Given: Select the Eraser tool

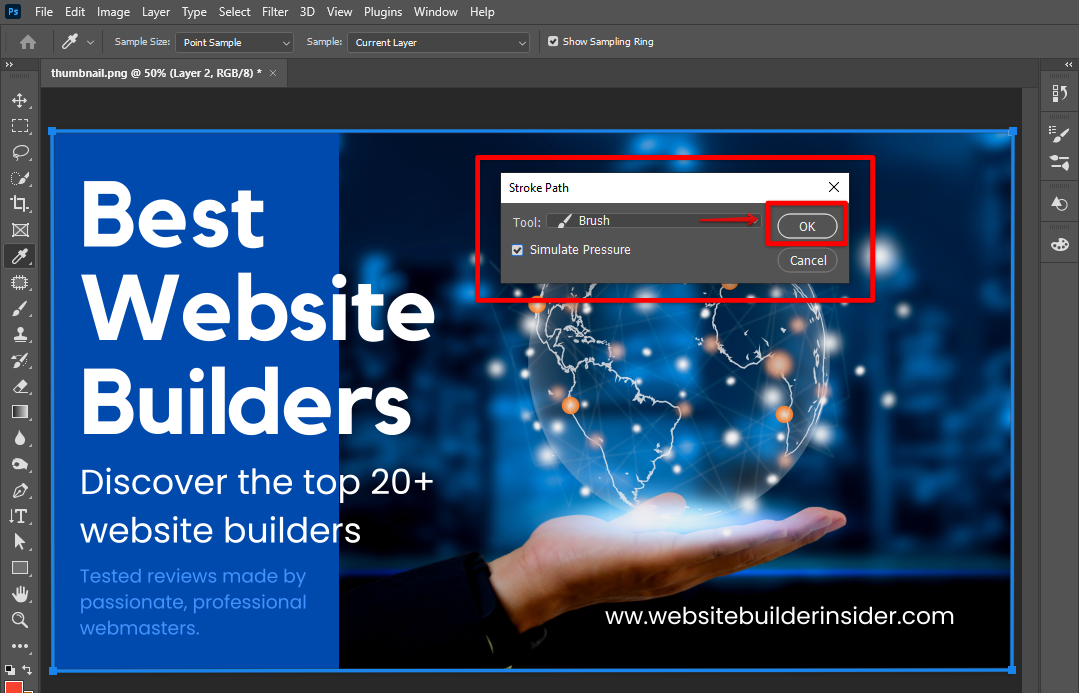Looking at the screenshot, I should tap(19, 386).
